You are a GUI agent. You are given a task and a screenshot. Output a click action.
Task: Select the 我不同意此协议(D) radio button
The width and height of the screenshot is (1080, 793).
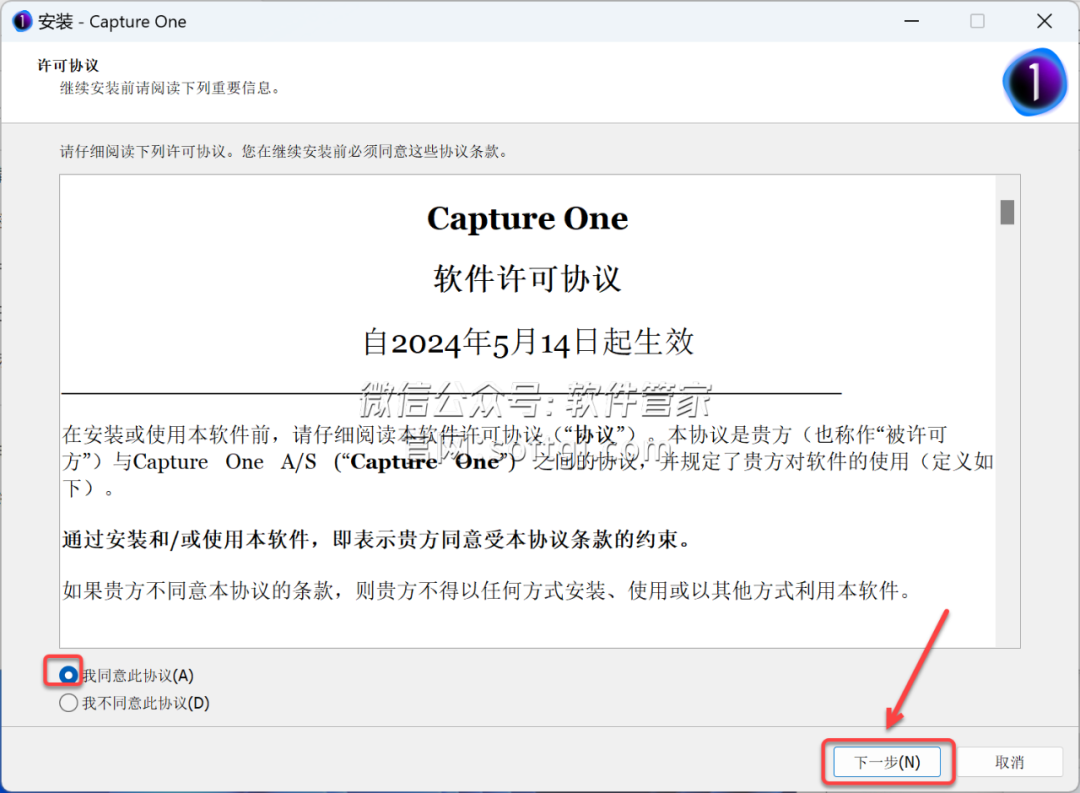[x=68, y=703]
